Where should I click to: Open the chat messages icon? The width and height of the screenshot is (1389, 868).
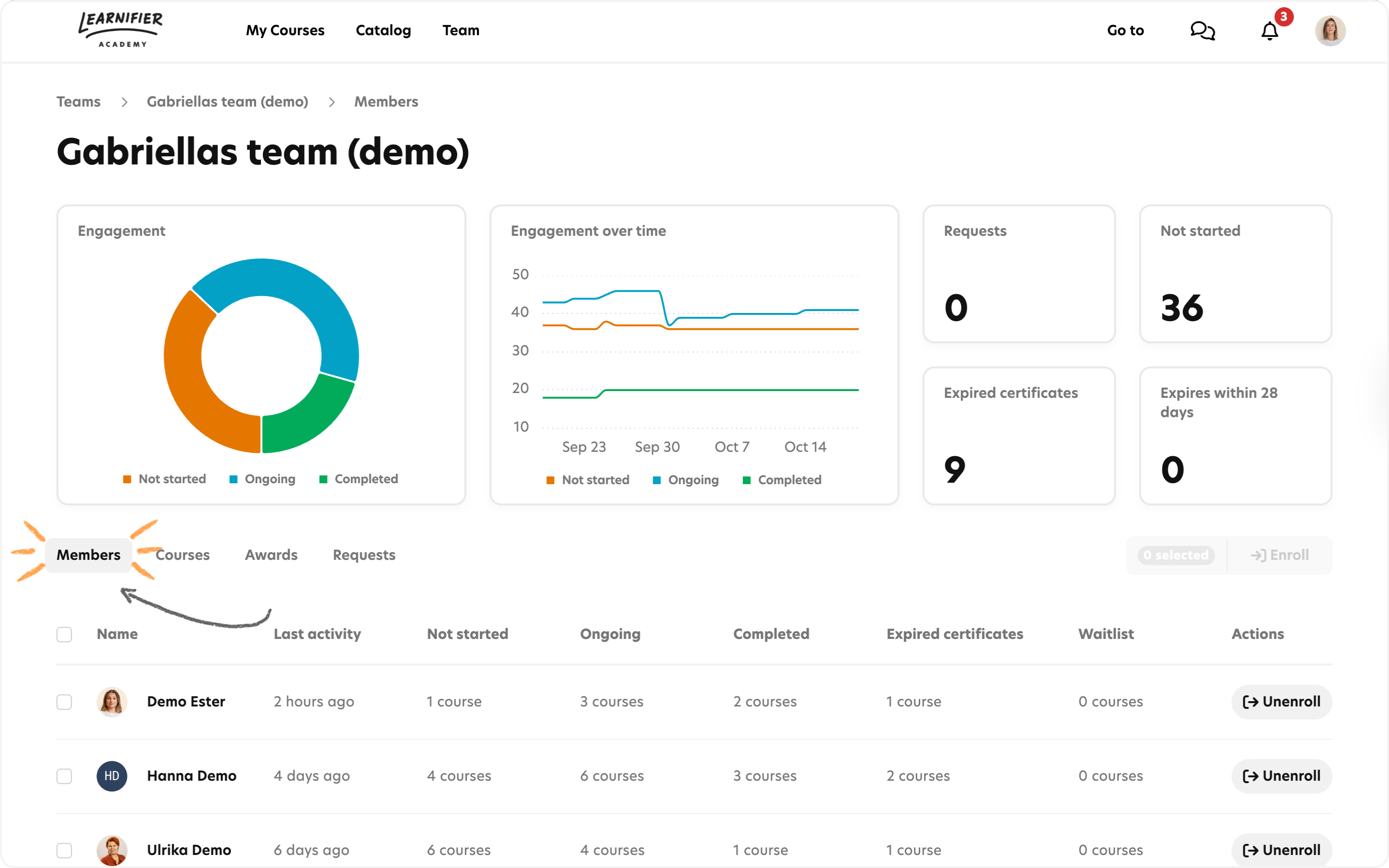[x=1202, y=30]
